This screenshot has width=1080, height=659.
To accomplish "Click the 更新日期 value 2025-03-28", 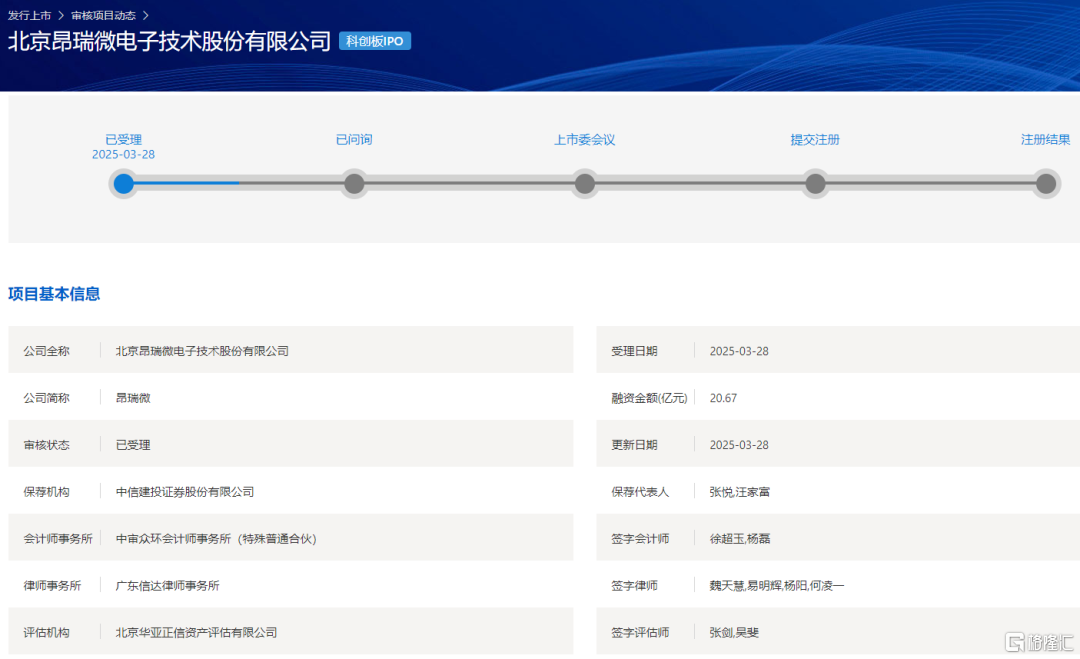I will click(739, 445).
